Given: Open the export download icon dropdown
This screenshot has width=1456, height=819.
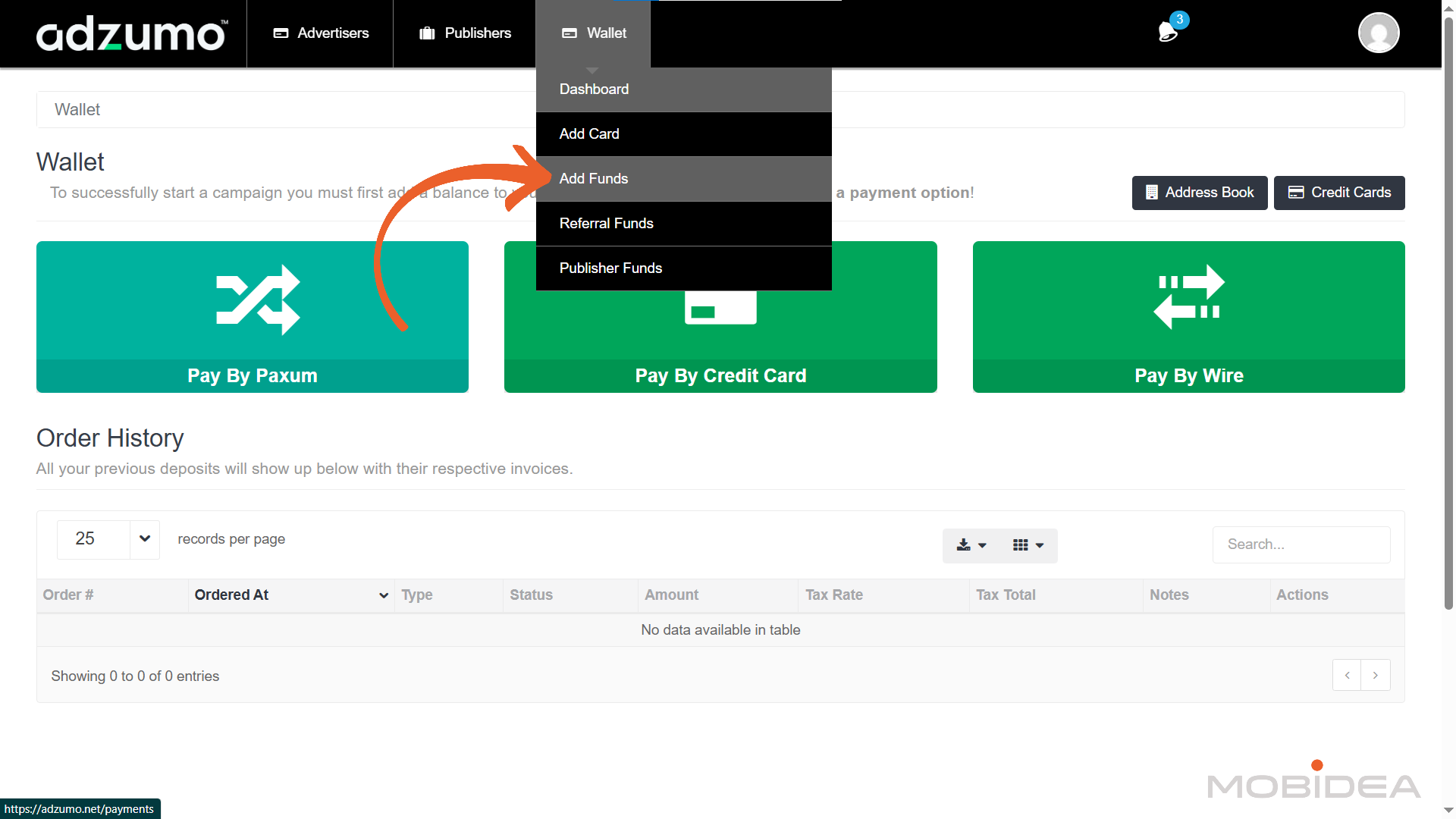Looking at the screenshot, I should 971,545.
